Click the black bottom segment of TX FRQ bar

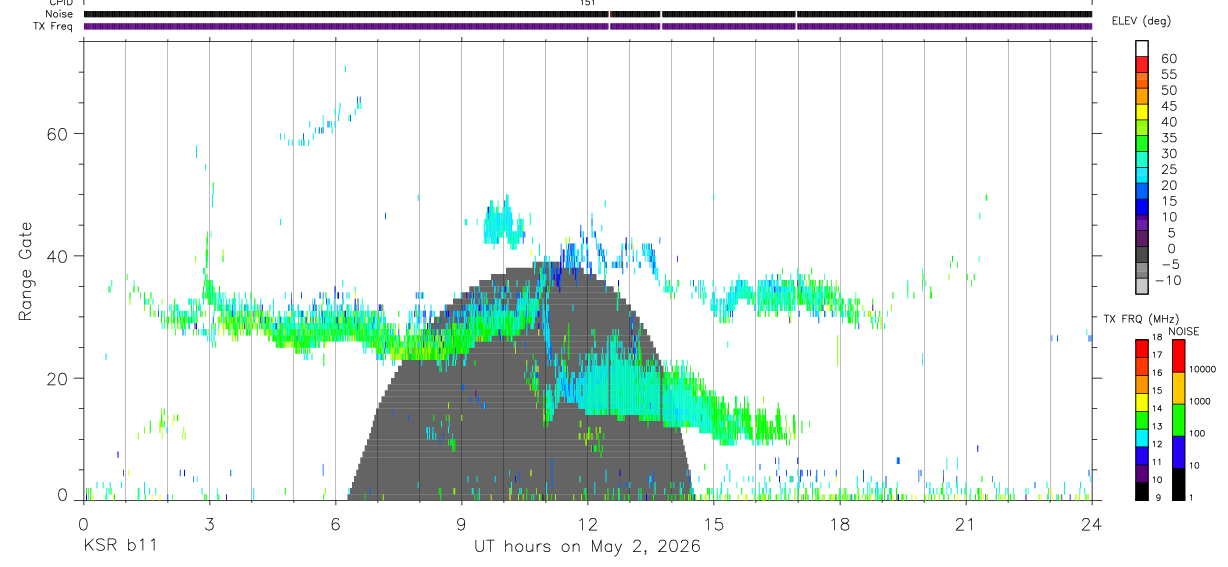click(x=1142, y=491)
